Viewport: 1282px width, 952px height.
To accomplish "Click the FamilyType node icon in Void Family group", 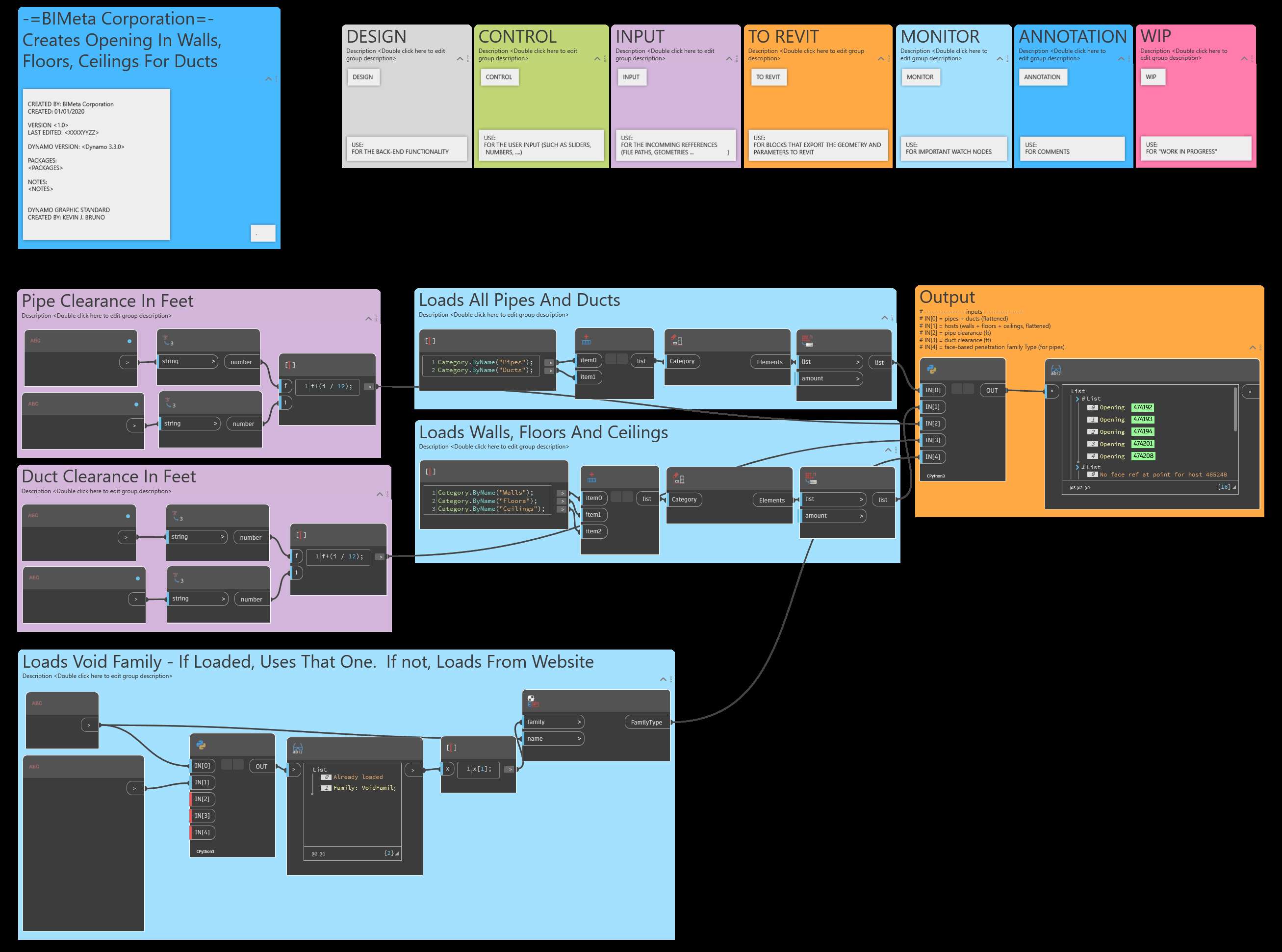I will [532, 701].
